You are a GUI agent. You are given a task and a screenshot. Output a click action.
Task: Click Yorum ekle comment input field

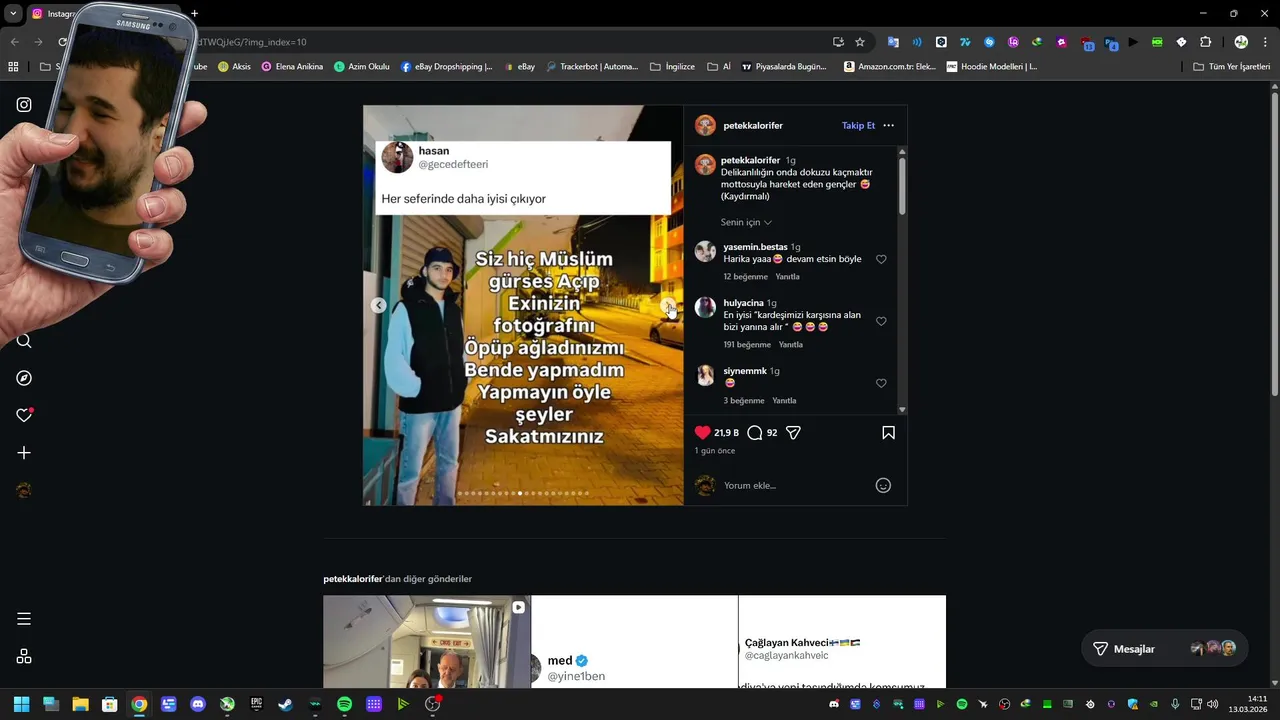tap(795, 485)
